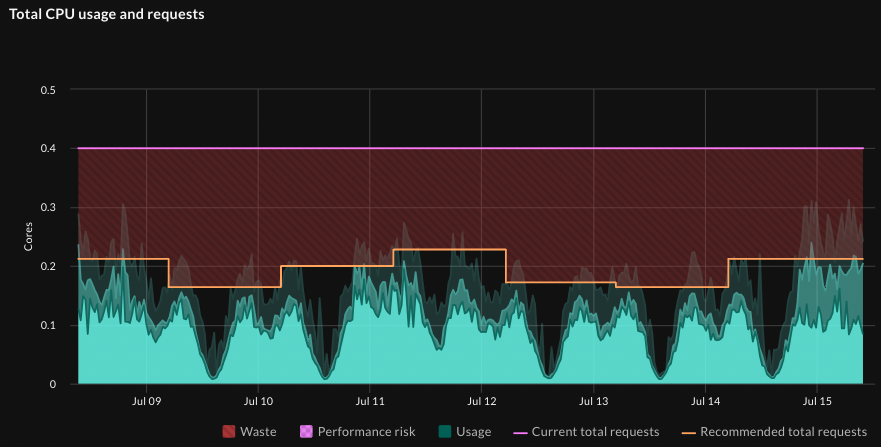
Task: Click the orange Recommended total requests line marker
Action: [x=688, y=432]
